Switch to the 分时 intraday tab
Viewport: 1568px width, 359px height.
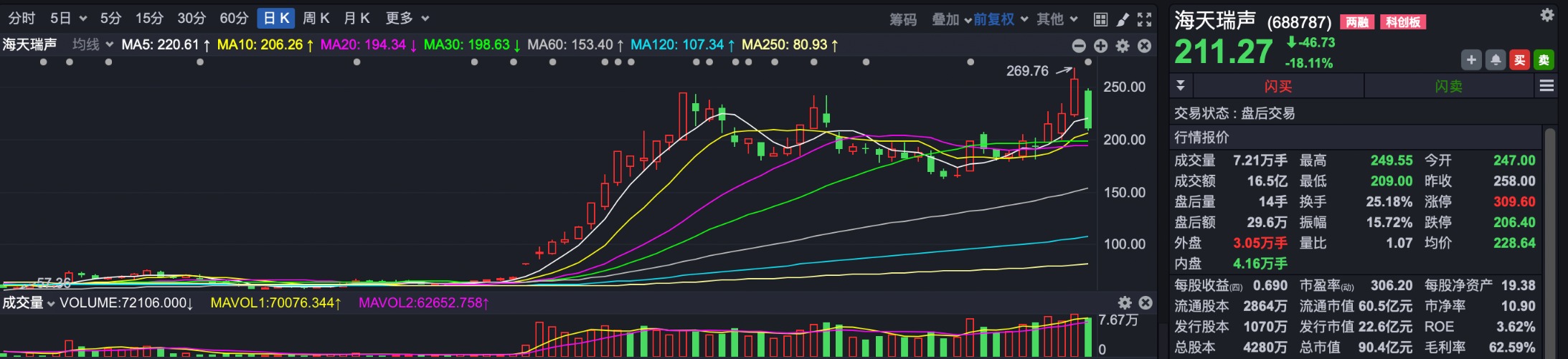pyautogui.click(x=22, y=18)
